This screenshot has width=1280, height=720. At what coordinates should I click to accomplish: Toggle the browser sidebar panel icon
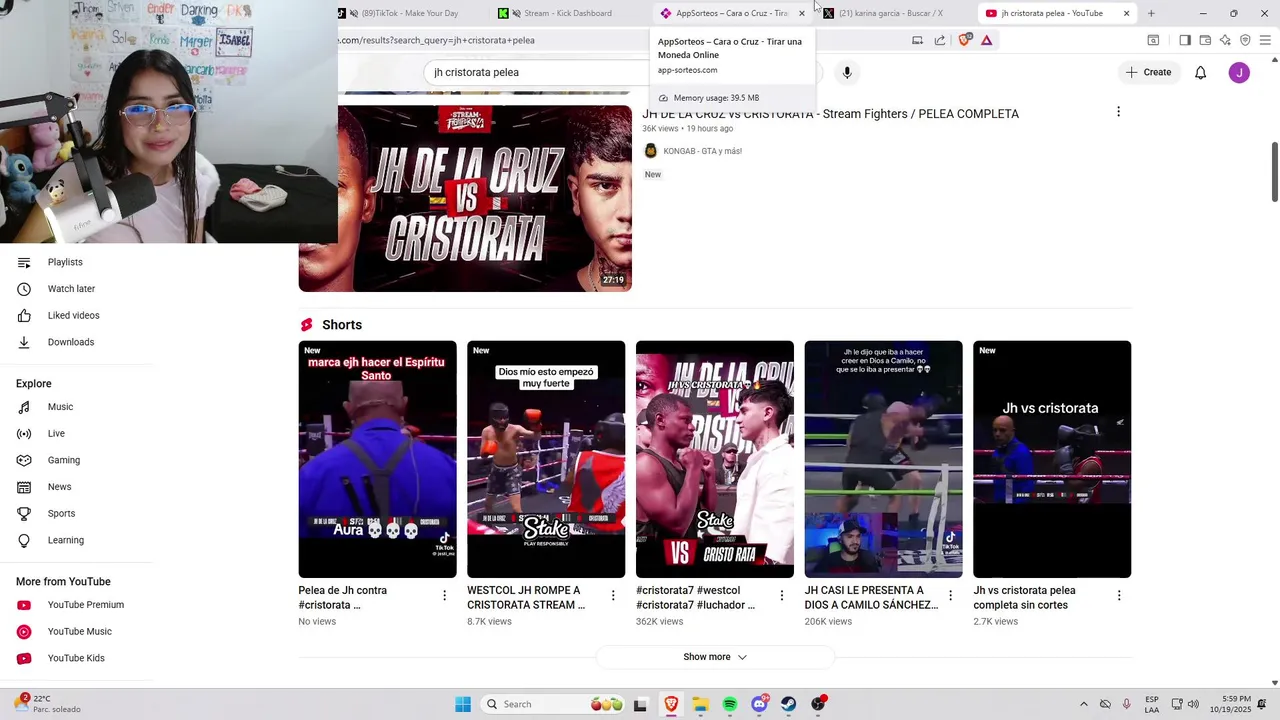tap(1185, 40)
